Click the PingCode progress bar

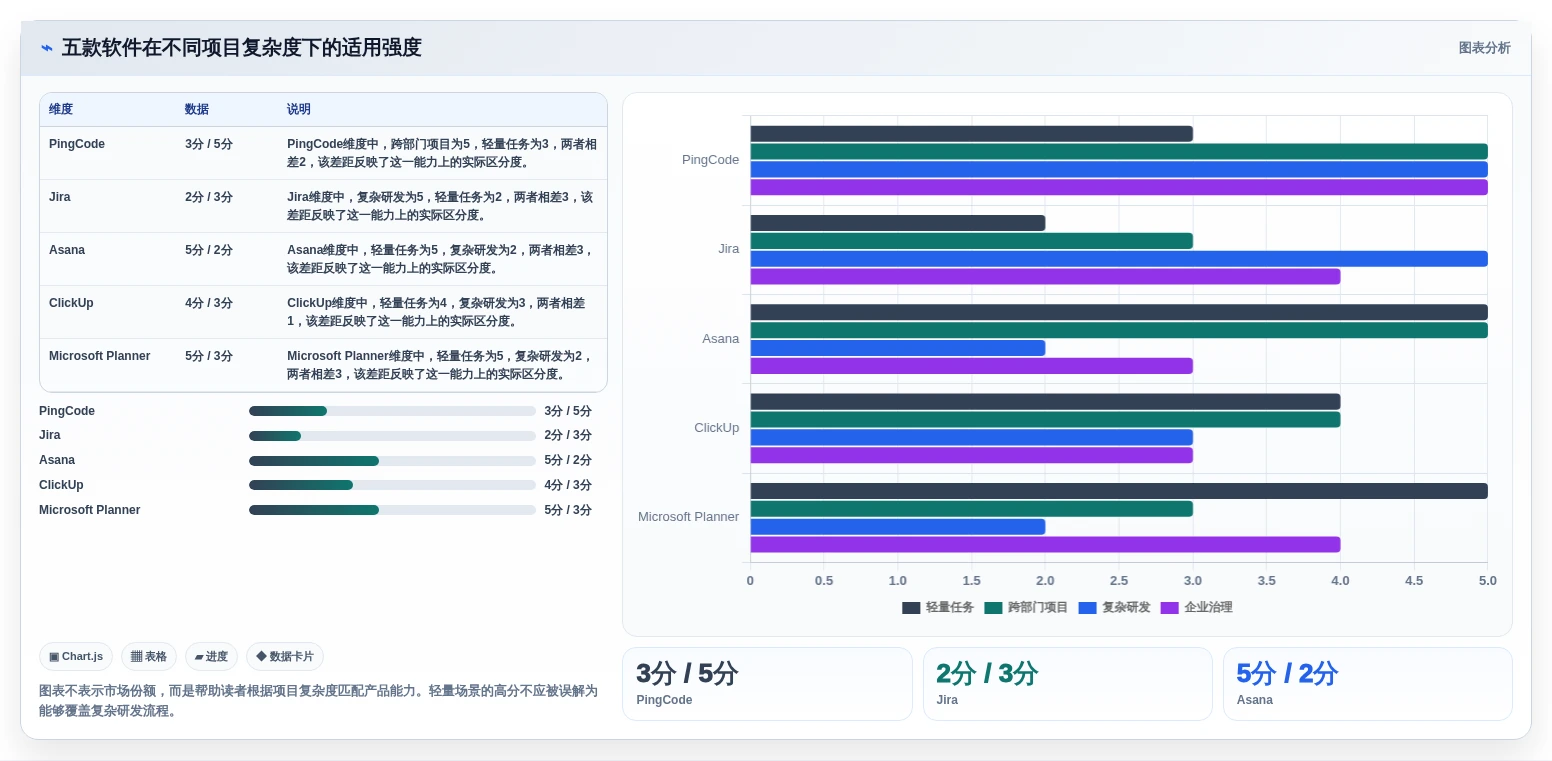click(x=392, y=411)
